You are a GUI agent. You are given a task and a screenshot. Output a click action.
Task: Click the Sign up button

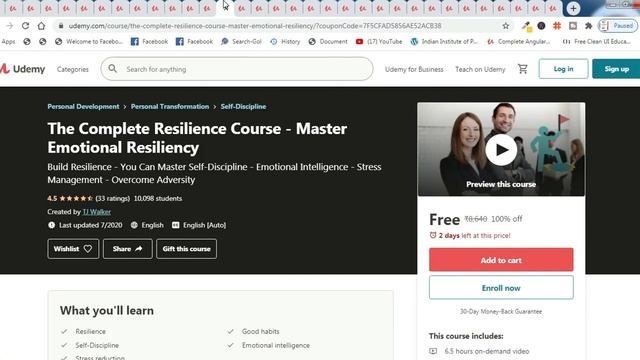(616, 69)
